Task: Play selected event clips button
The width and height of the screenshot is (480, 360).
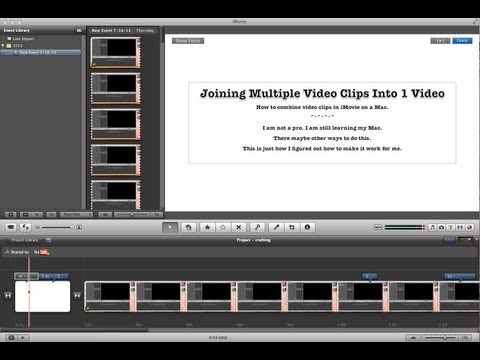Action: (x=37, y=215)
